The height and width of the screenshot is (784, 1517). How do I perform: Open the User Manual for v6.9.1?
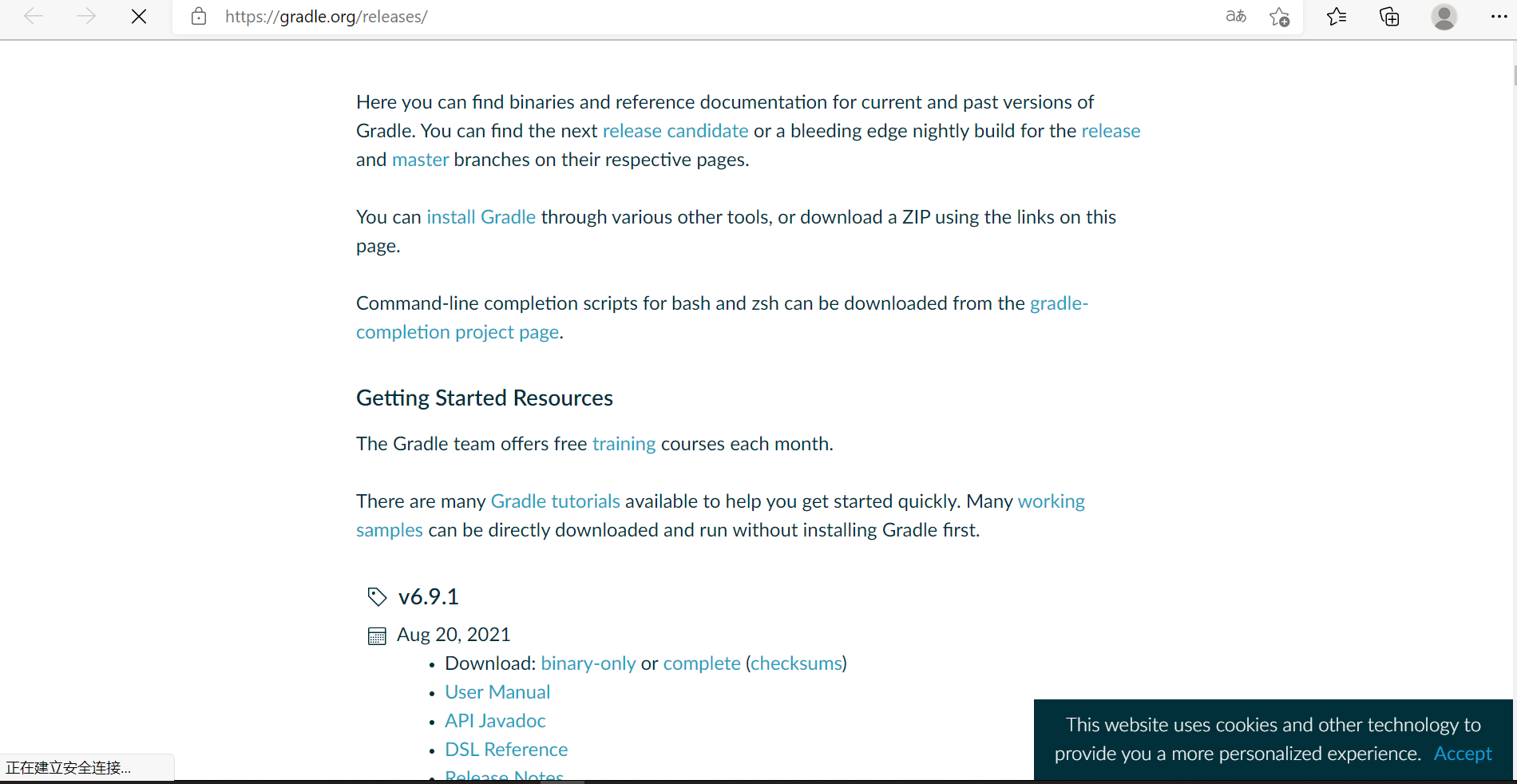[497, 691]
